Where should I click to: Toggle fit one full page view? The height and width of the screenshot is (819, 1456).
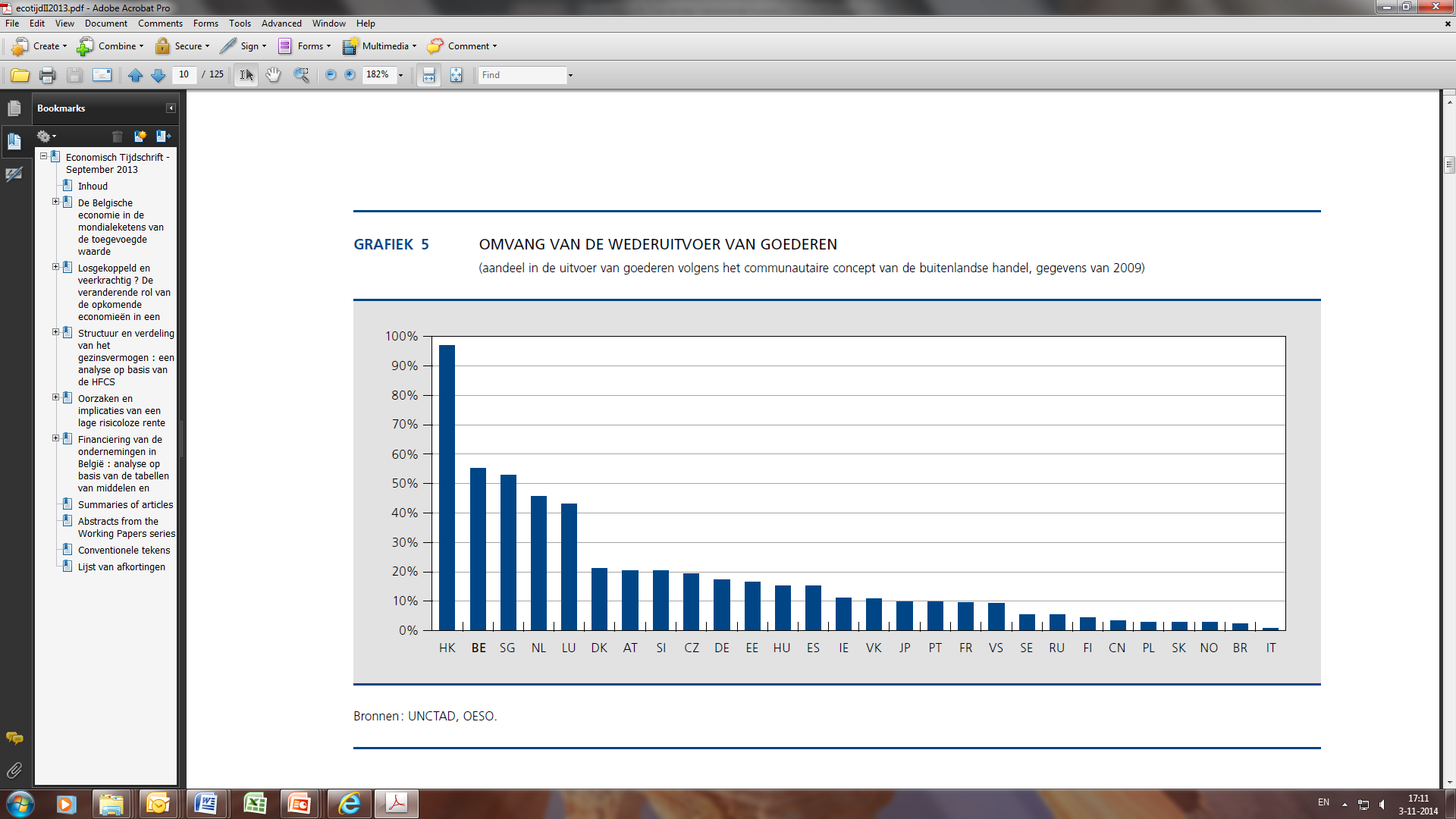coord(456,75)
